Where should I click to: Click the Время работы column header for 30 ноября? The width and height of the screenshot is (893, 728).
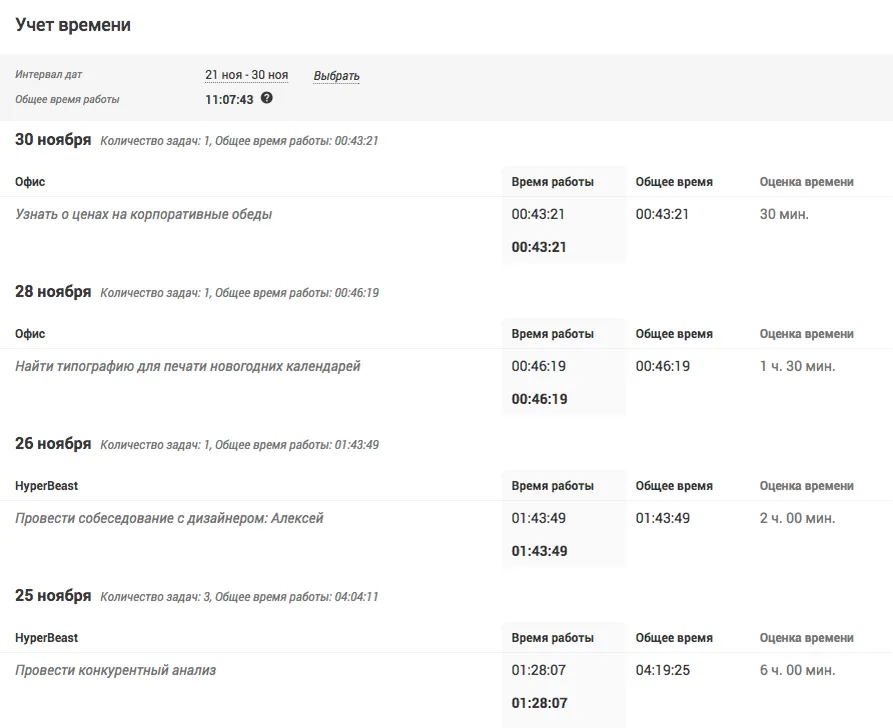(x=552, y=182)
